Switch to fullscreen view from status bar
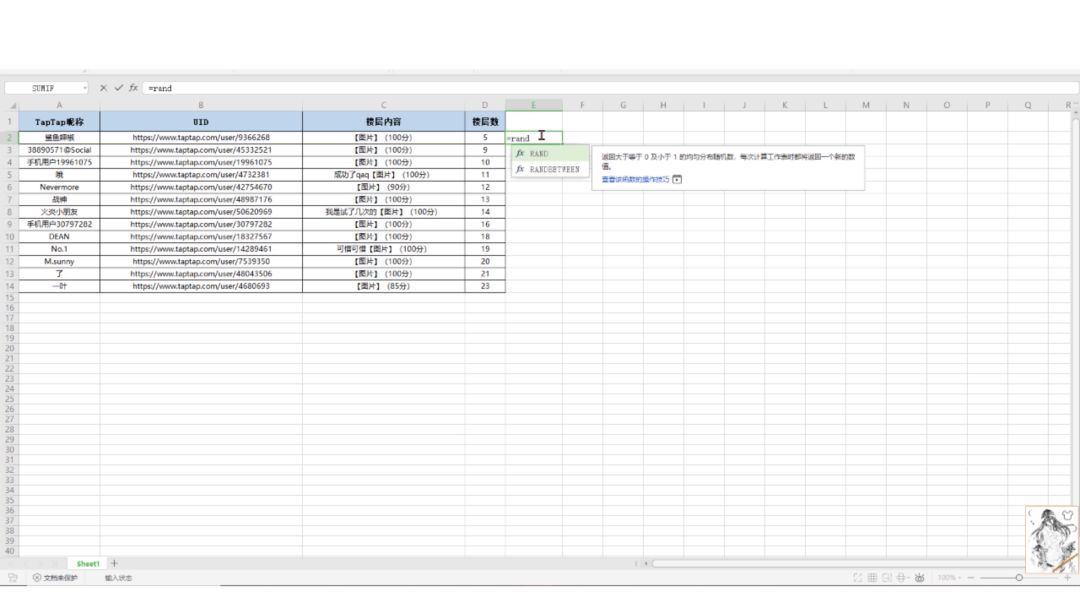 (857, 578)
